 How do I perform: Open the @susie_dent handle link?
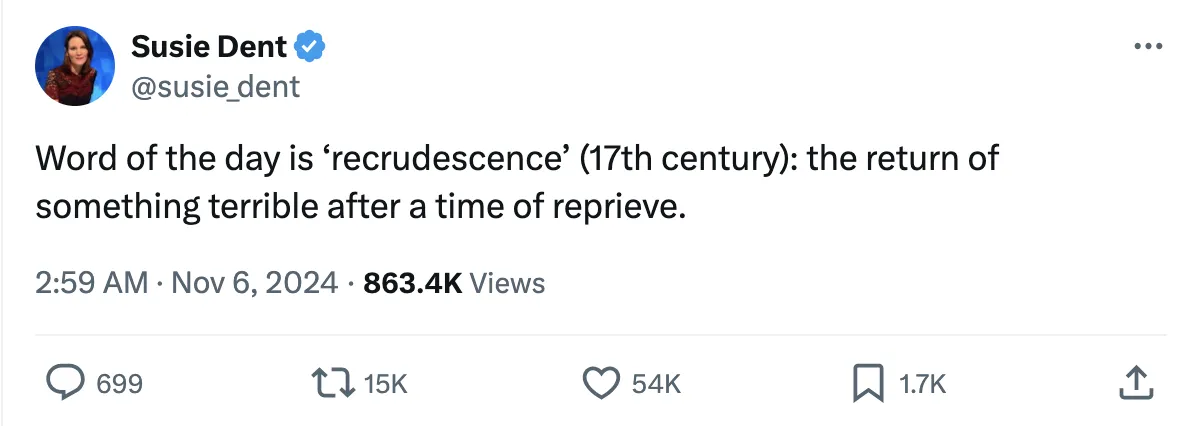tap(215, 87)
